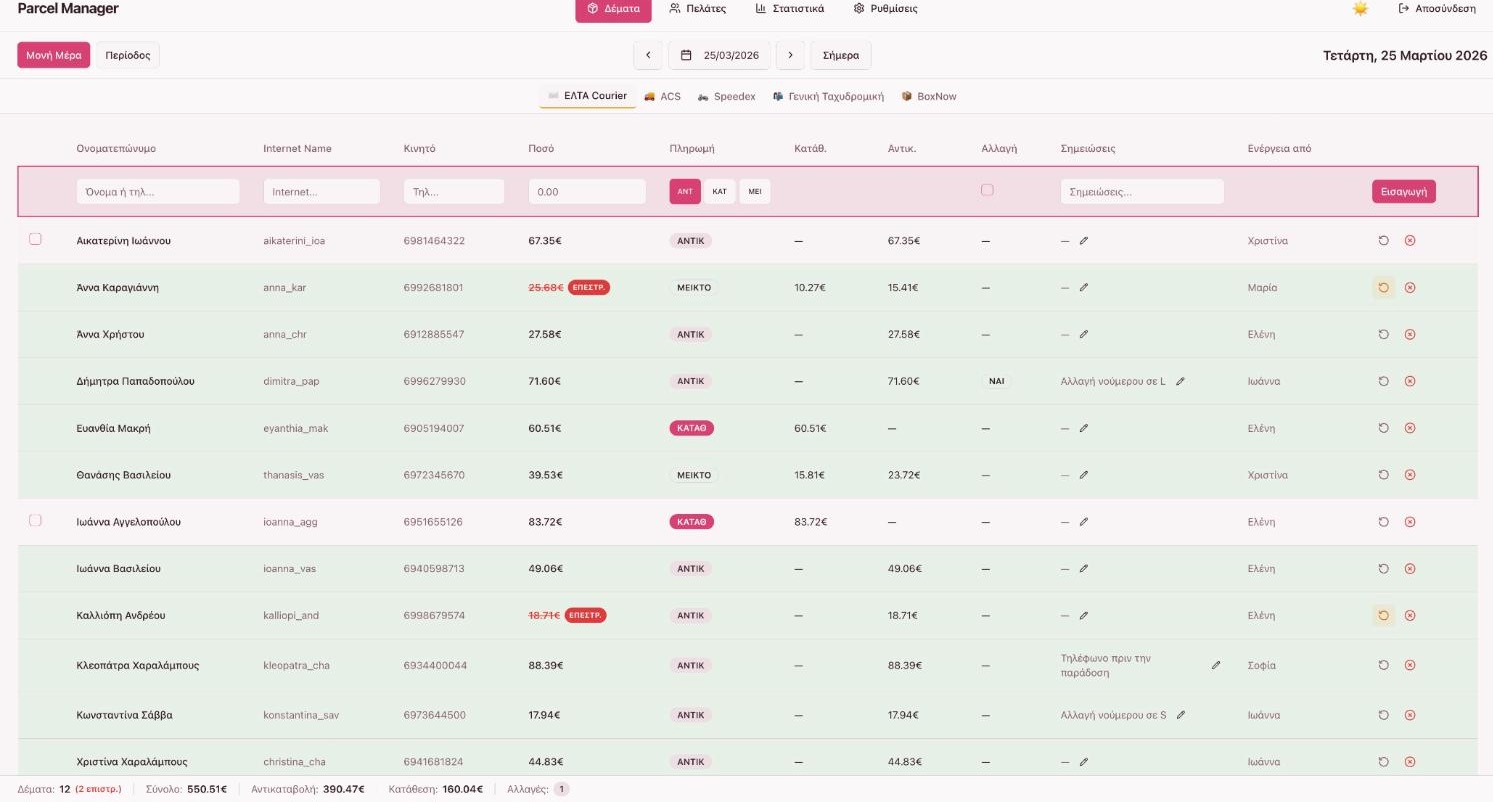Select the Speedex courier tab
This screenshot has height=802, width=1493.
(x=727, y=96)
